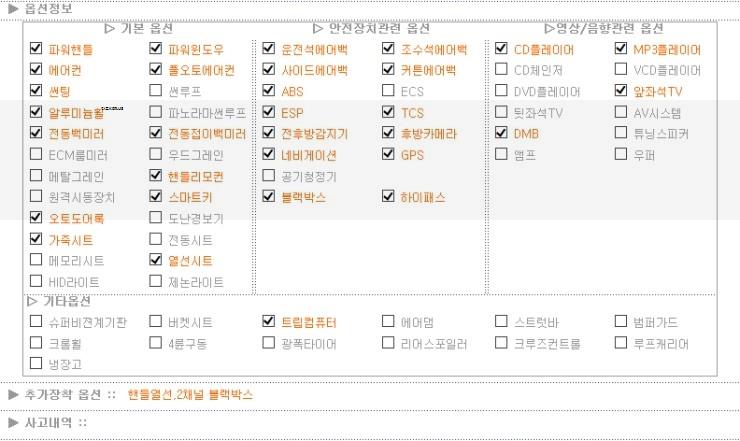Toggle the 열선시트 checkbox
This screenshot has width=740, height=441.
156,260
